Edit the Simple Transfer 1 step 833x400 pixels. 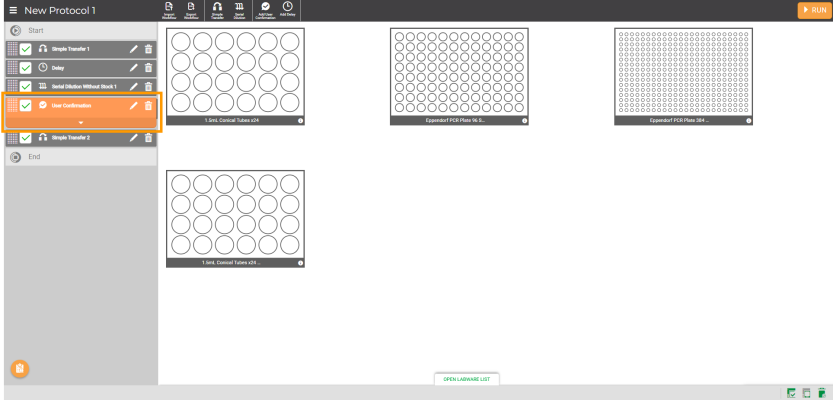click(134, 49)
